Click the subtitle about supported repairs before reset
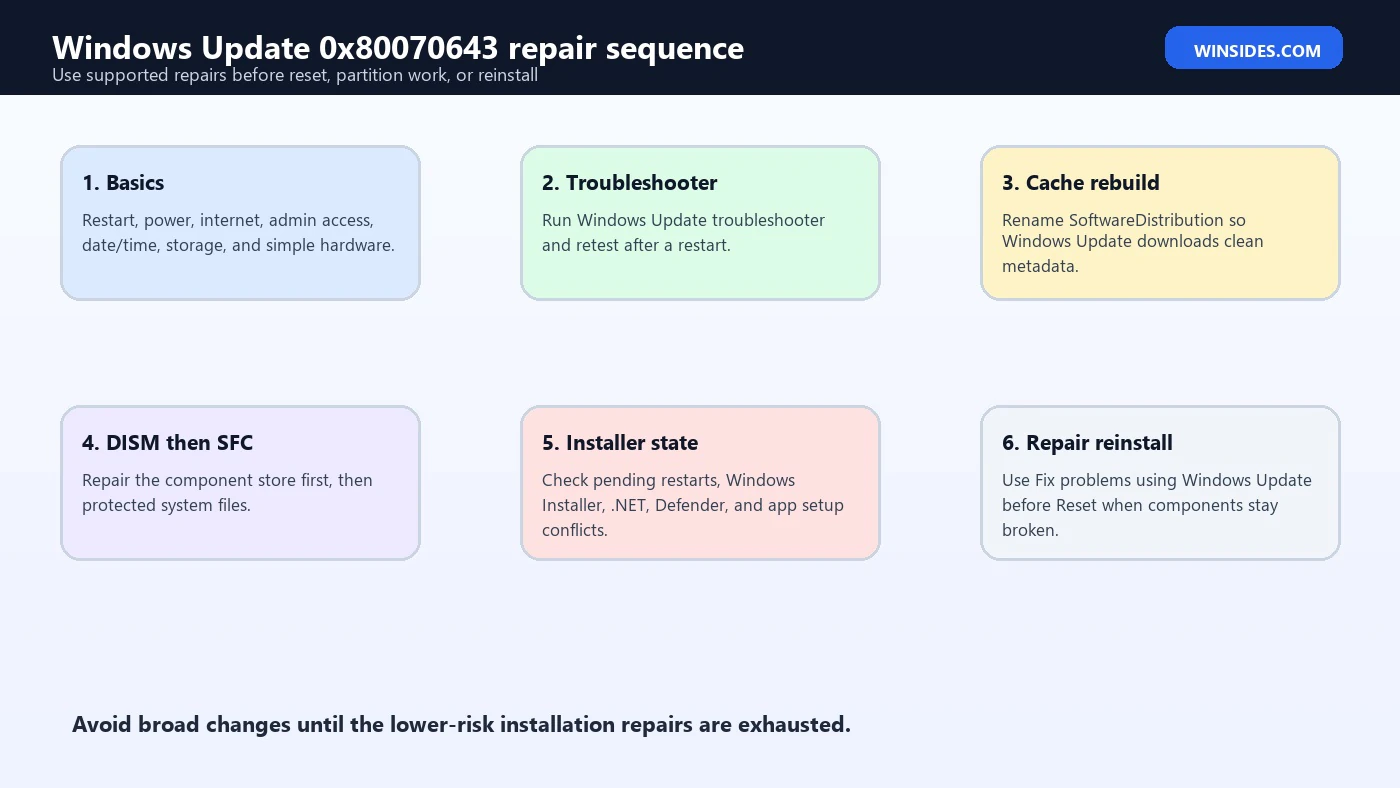 [x=295, y=76]
